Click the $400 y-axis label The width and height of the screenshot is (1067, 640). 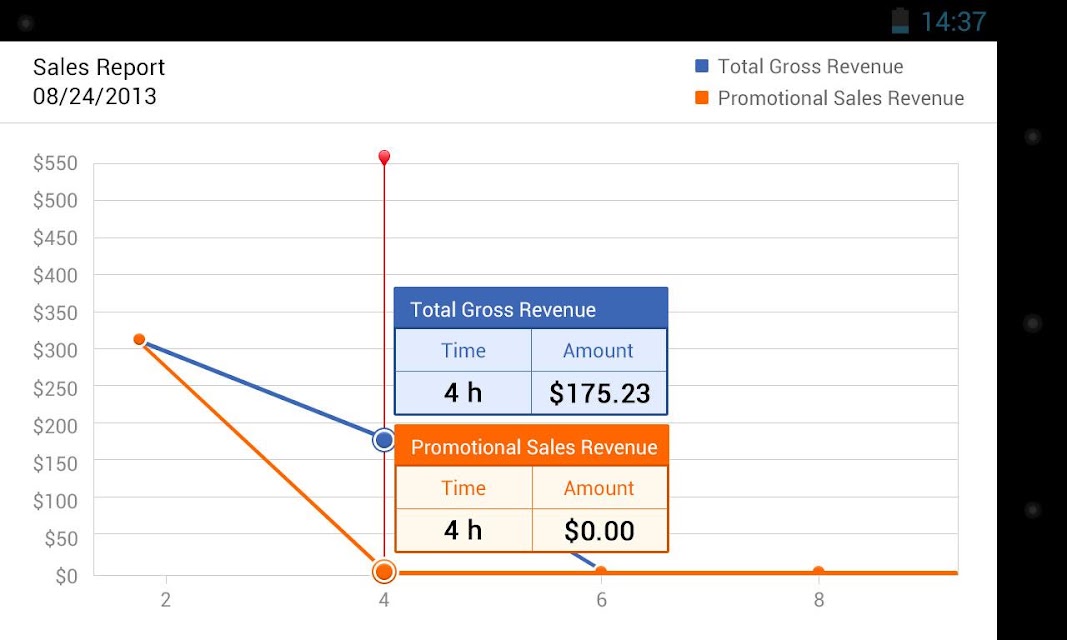point(55,275)
